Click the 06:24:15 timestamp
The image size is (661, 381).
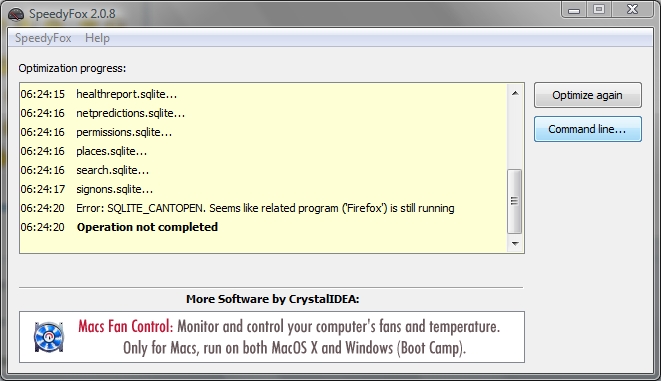click(x=43, y=94)
